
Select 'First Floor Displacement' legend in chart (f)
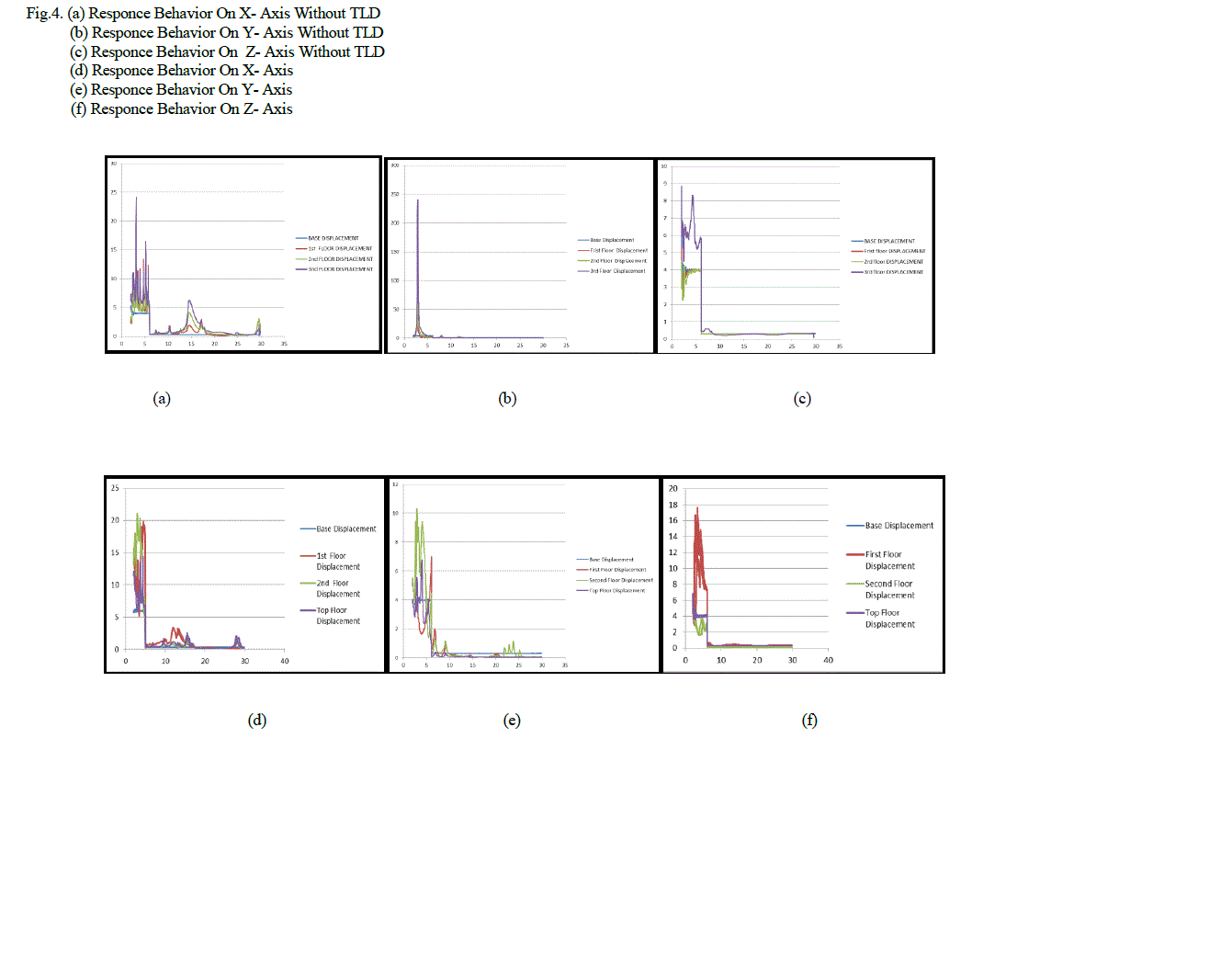pyautogui.click(x=888, y=561)
